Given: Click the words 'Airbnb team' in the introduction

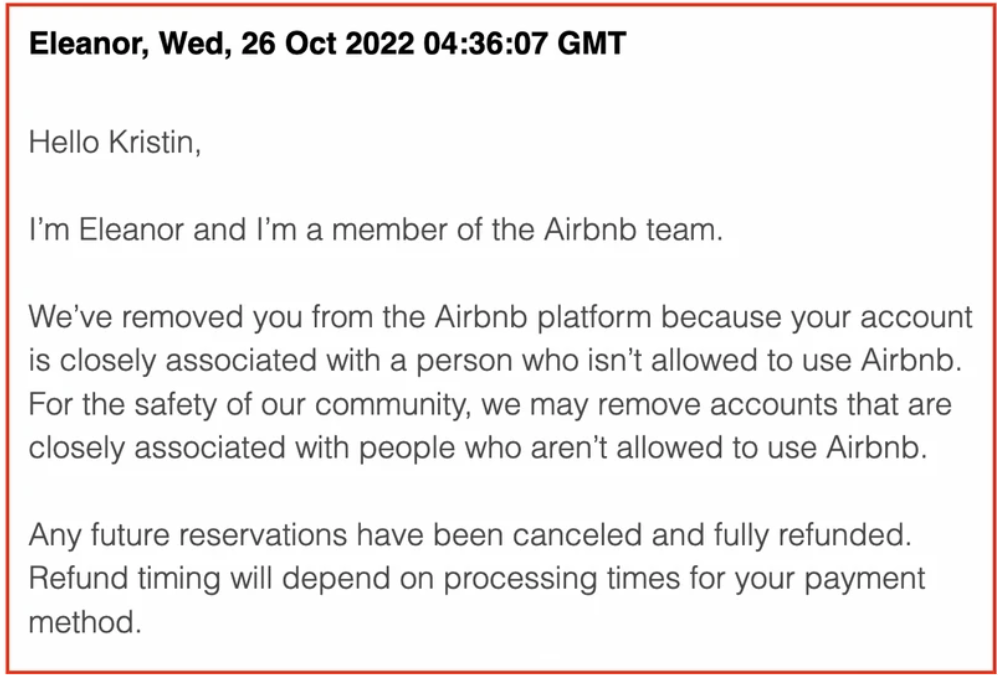Looking at the screenshot, I should [x=633, y=229].
